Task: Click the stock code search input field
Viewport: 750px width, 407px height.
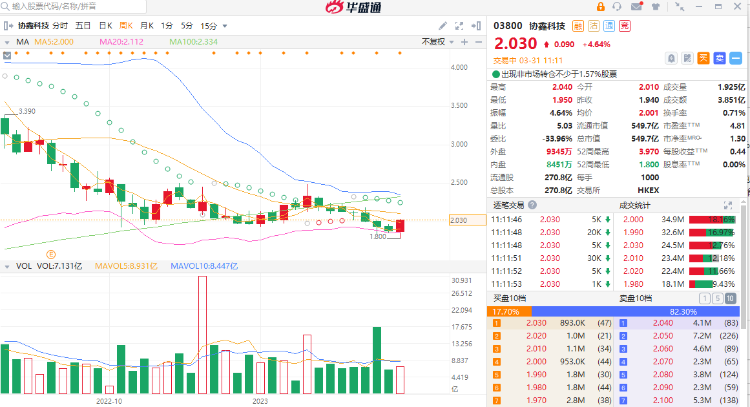Action: pos(73,6)
